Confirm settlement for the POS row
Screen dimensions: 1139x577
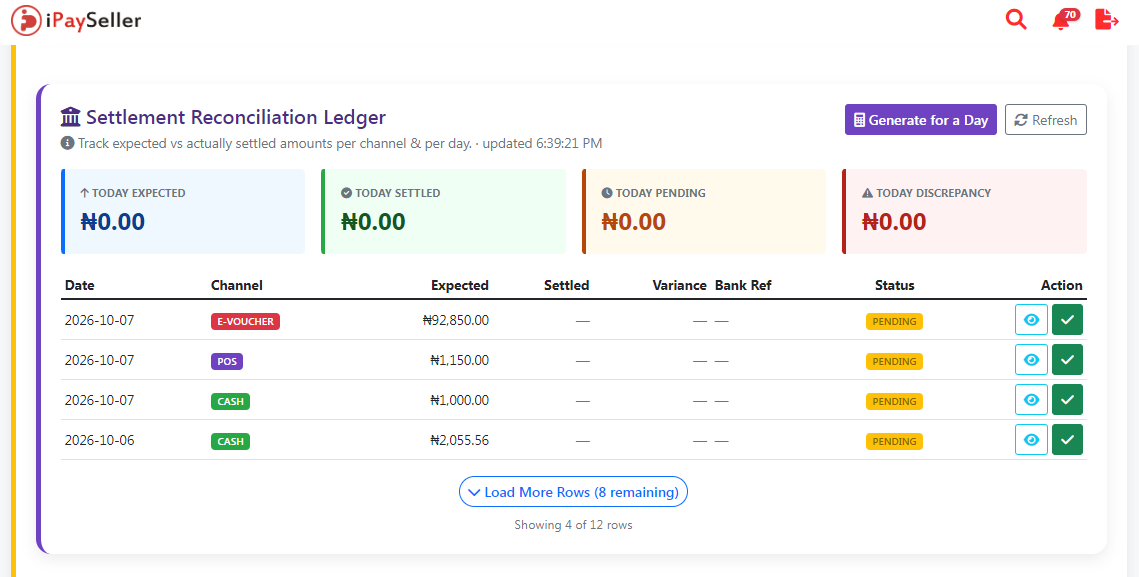(1067, 360)
